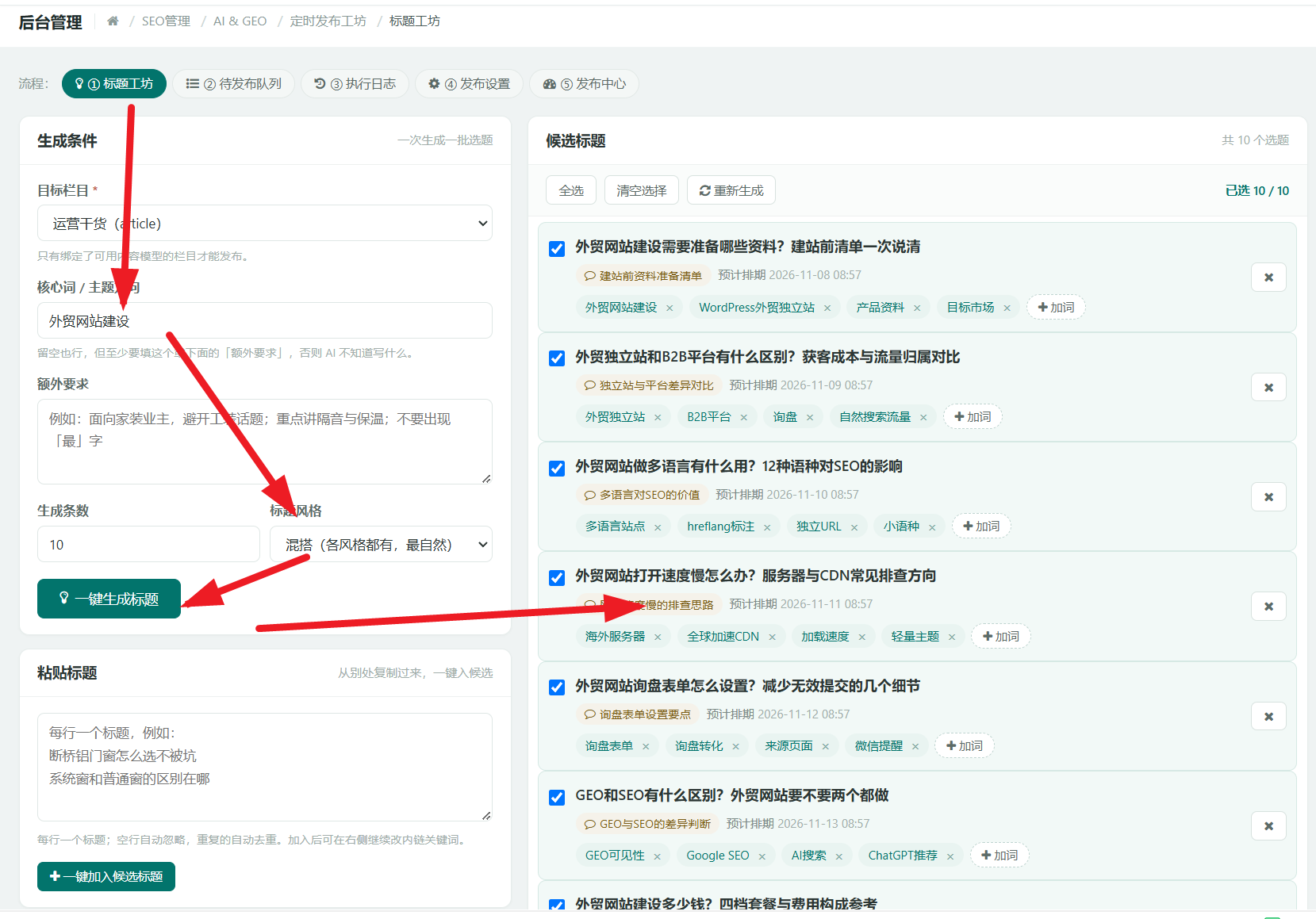The height and width of the screenshot is (919, 1316).
Task: Open the 目标栏目 dropdown
Action: point(265,224)
